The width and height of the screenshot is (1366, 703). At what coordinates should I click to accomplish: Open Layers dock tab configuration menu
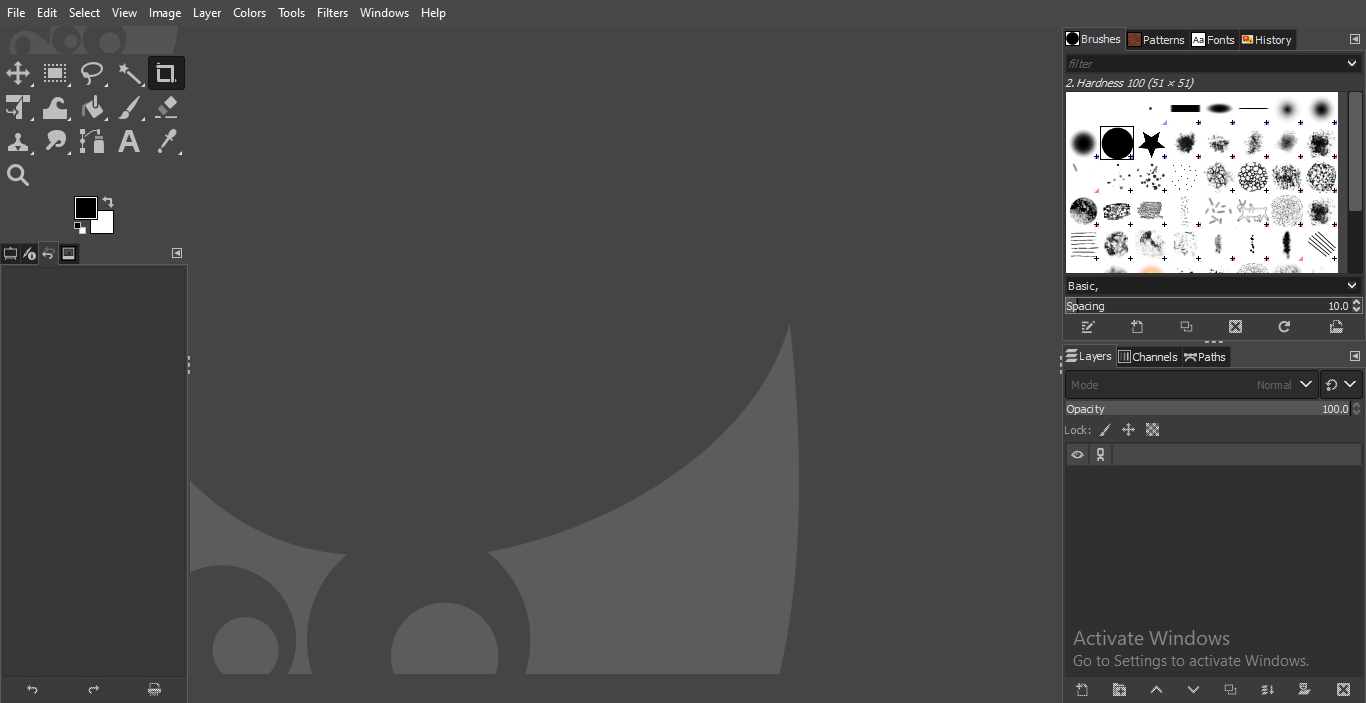(1355, 356)
